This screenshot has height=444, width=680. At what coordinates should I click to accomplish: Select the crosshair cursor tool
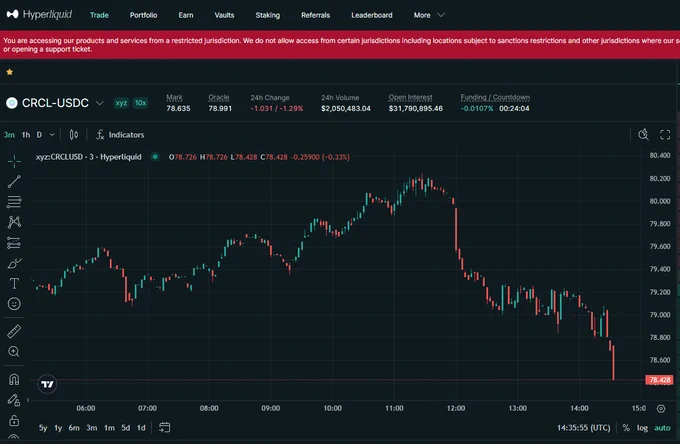pyautogui.click(x=14, y=161)
